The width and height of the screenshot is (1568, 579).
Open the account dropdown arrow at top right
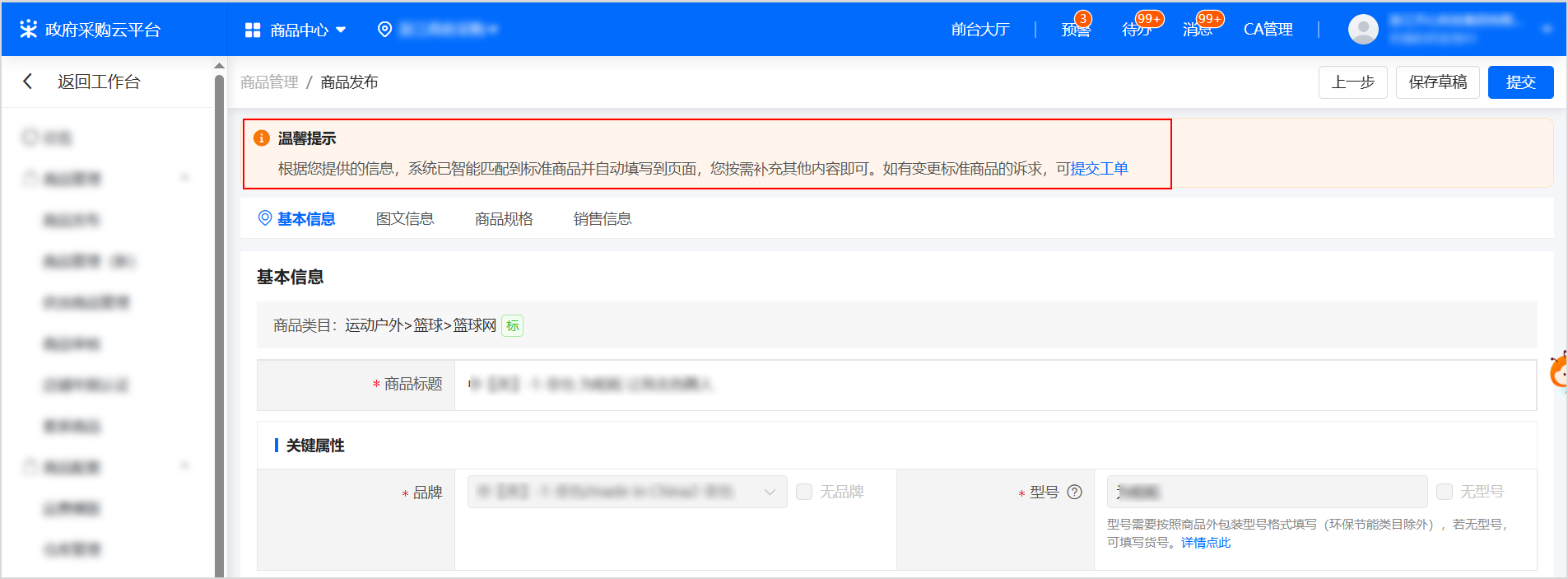coord(1547,29)
